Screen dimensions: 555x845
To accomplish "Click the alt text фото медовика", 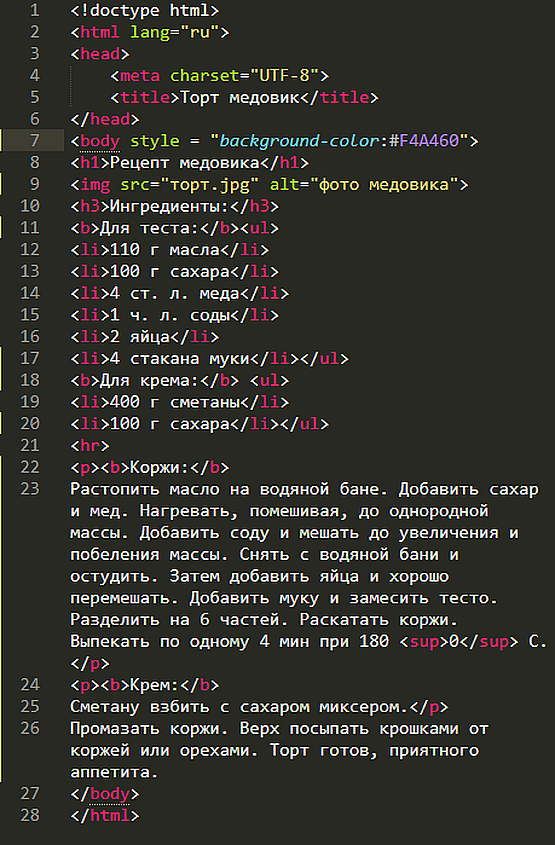I will [384, 185].
